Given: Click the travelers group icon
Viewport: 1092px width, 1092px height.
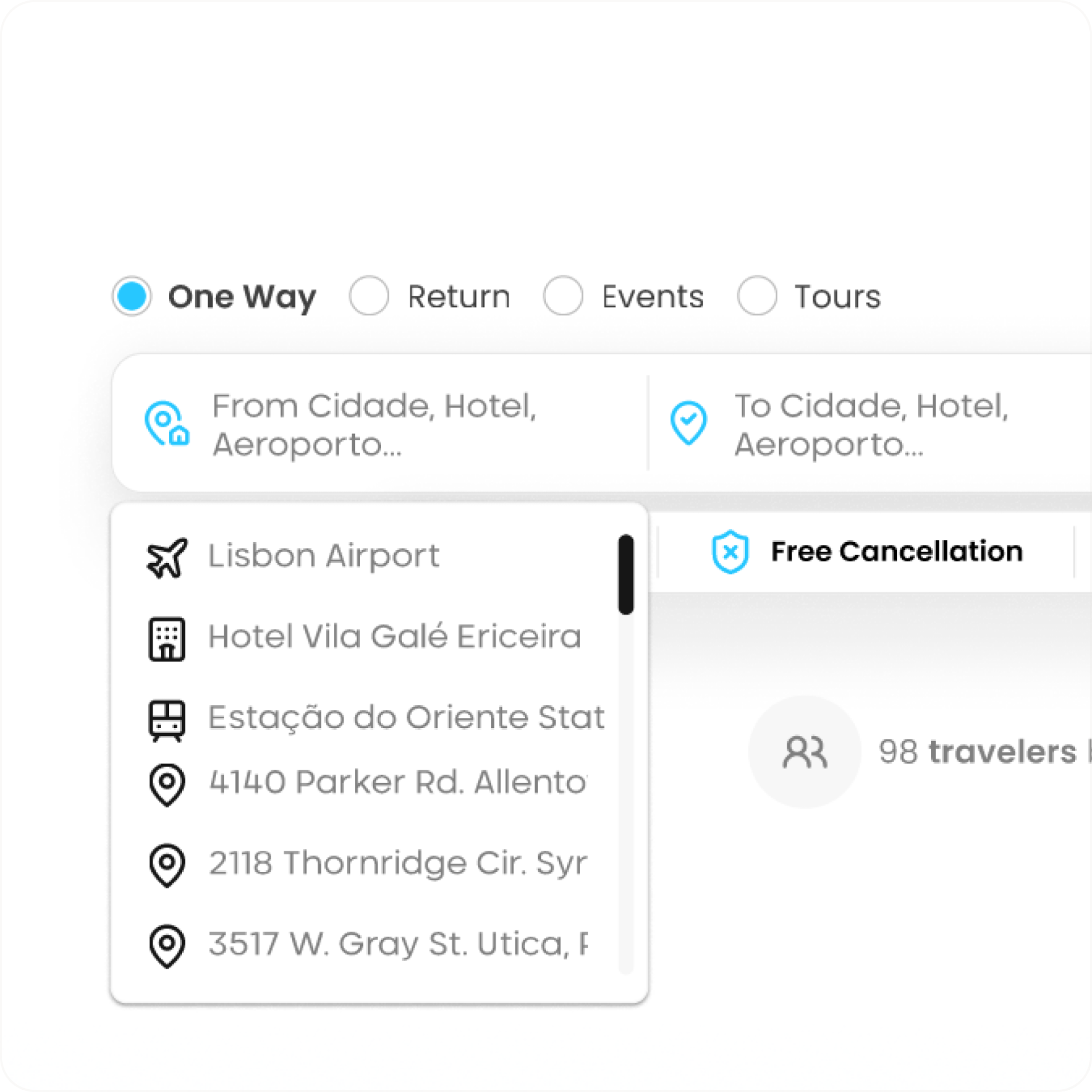Looking at the screenshot, I should (805, 752).
